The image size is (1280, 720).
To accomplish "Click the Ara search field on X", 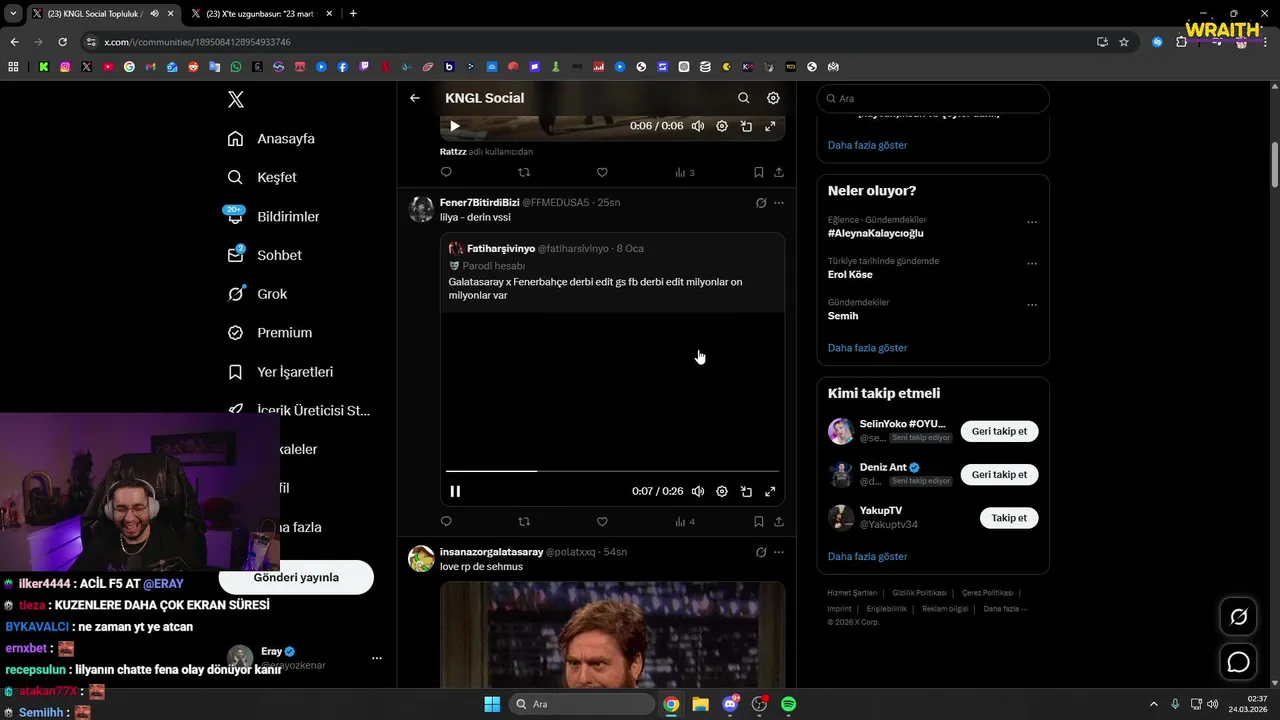I will pyautogui.click(x=933, y=98).
